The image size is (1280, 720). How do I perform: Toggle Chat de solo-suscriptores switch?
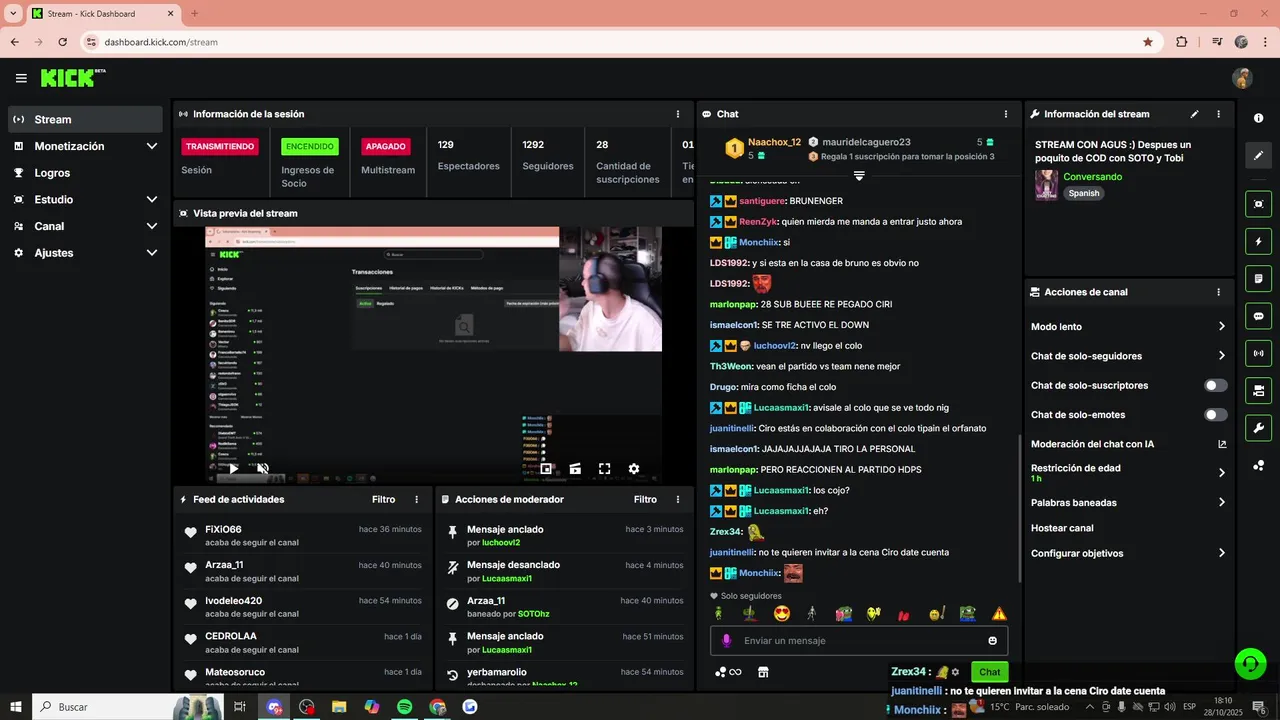tap(1216, 385)
